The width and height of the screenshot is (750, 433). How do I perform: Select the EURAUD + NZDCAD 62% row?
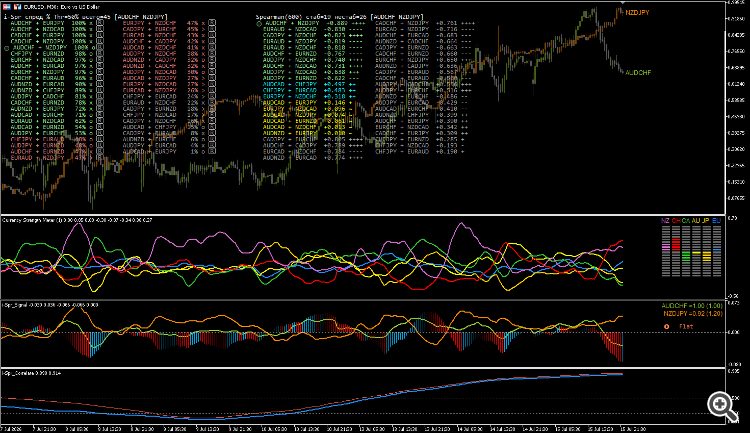(50, 121)
